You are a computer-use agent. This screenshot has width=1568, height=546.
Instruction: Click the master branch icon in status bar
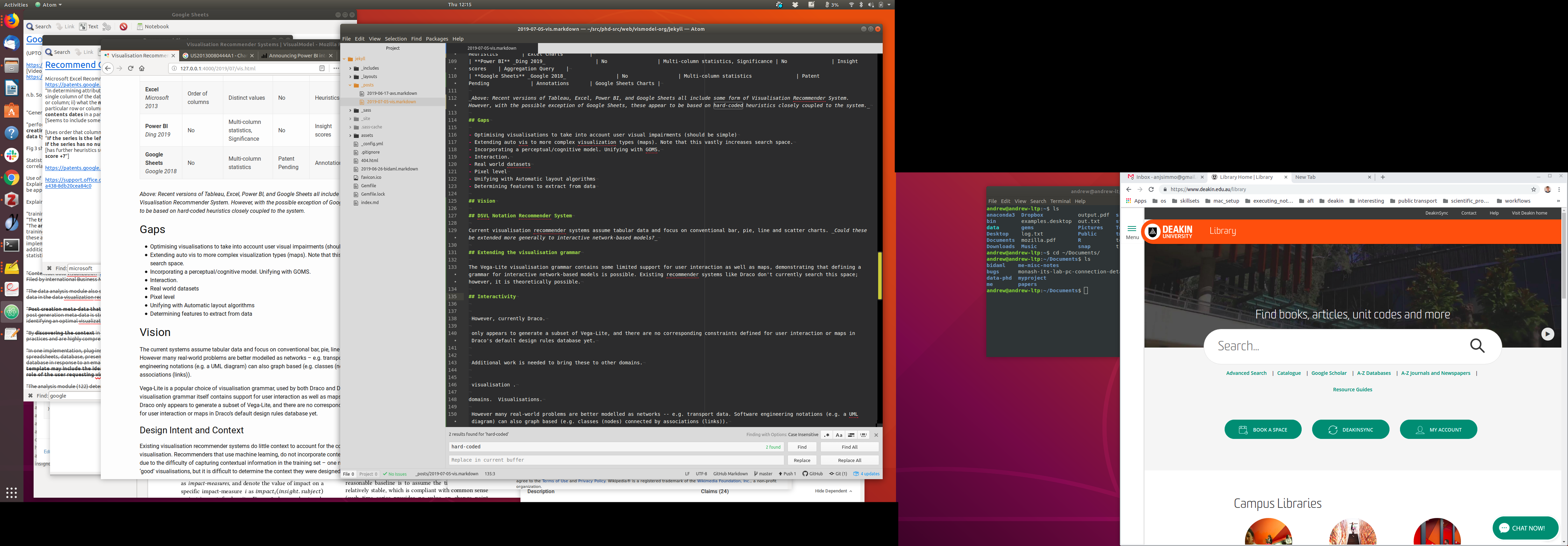pos(756,474)
